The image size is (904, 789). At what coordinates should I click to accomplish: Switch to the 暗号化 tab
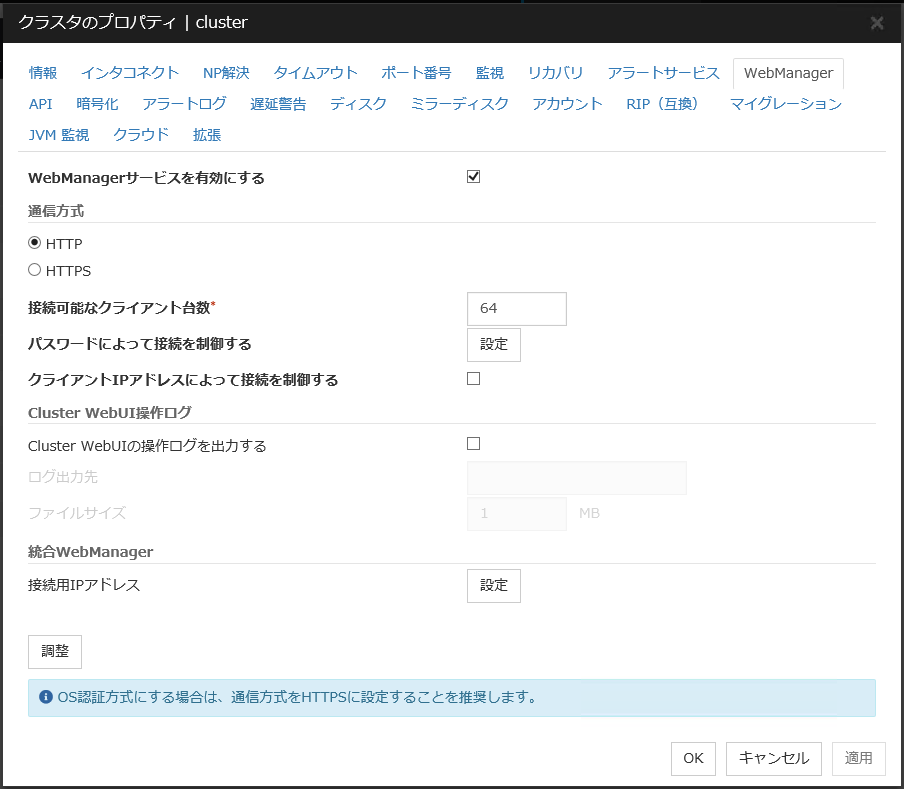point(97,104)
